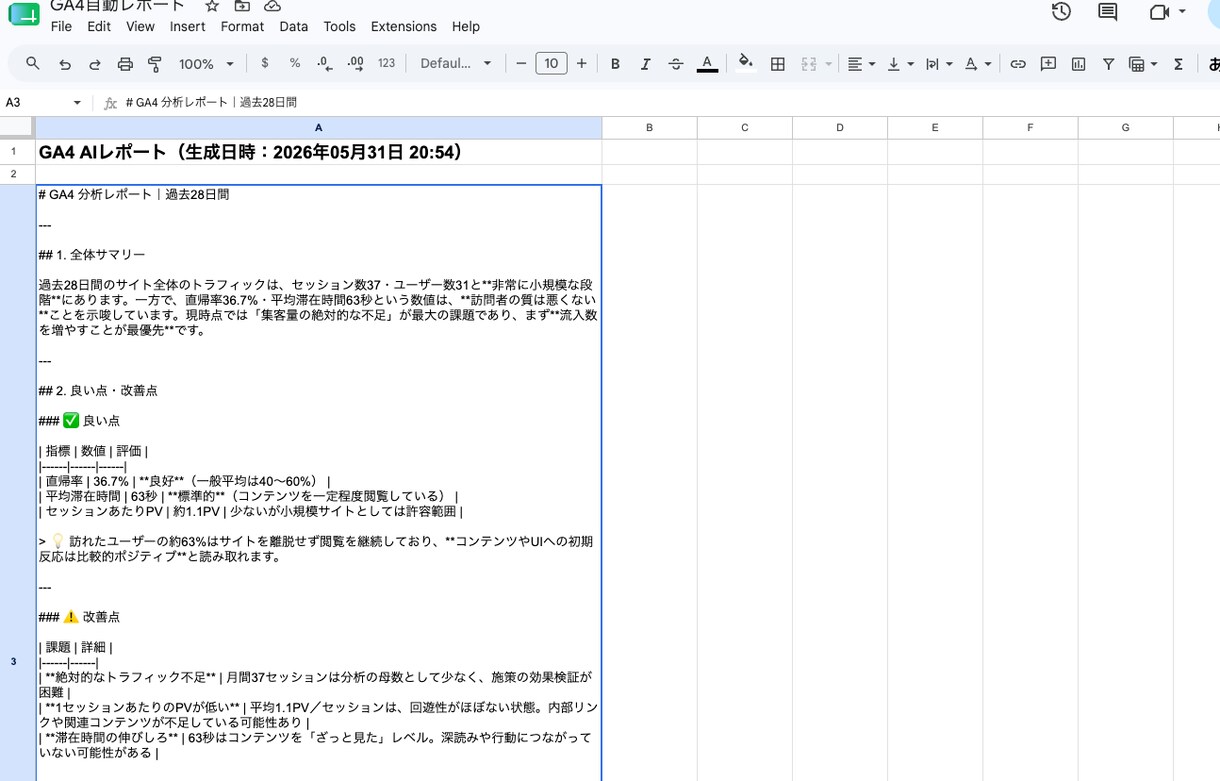Open vertical align dropdown
The height and width of the screenshot is (781, 1220).
click(900, 64)
